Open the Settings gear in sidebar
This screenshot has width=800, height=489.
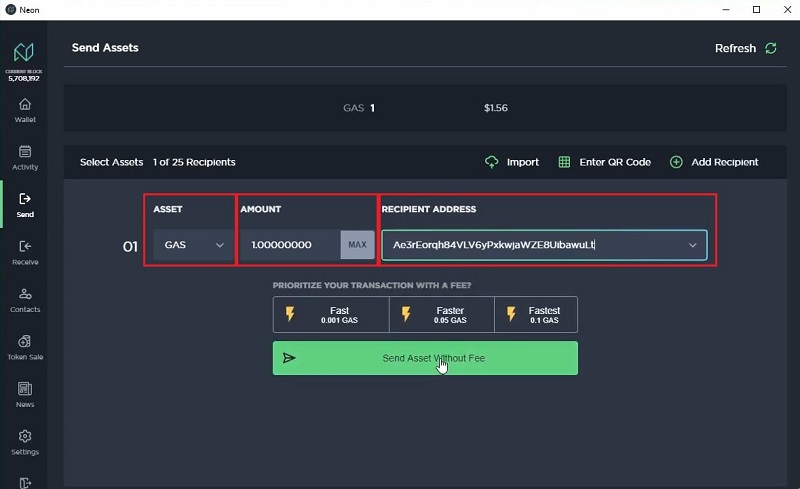[x=25, y=441]
